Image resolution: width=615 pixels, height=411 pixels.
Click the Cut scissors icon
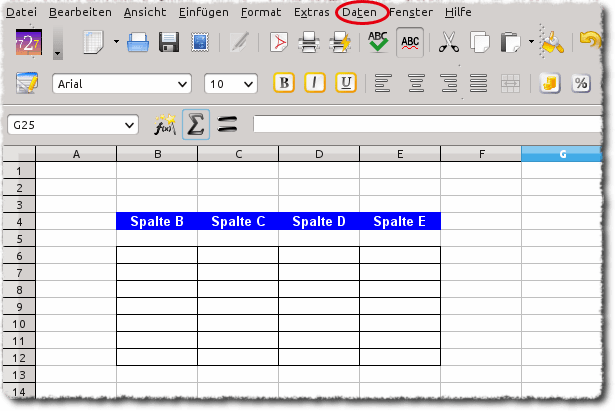(x=449, y=42)
